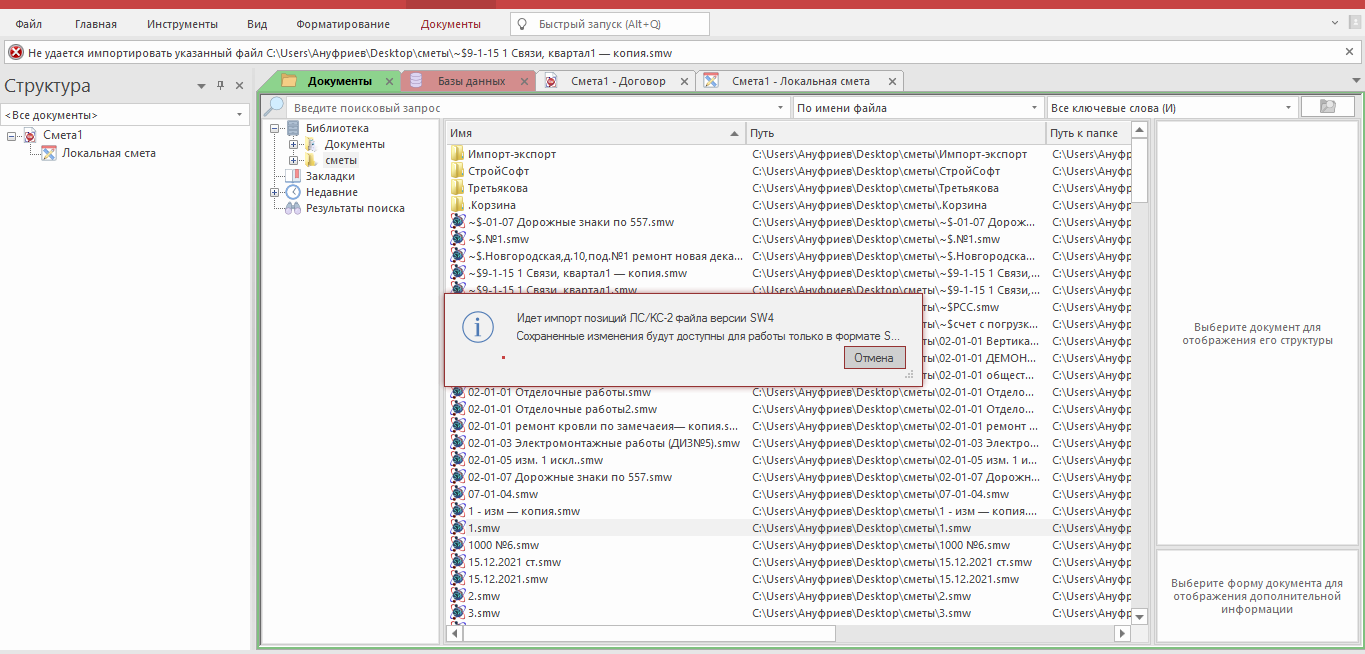This screenshot has height=654, width=1365.
Task: Select the highlighted file 1.smw
Action: click(x=484, y=528)
